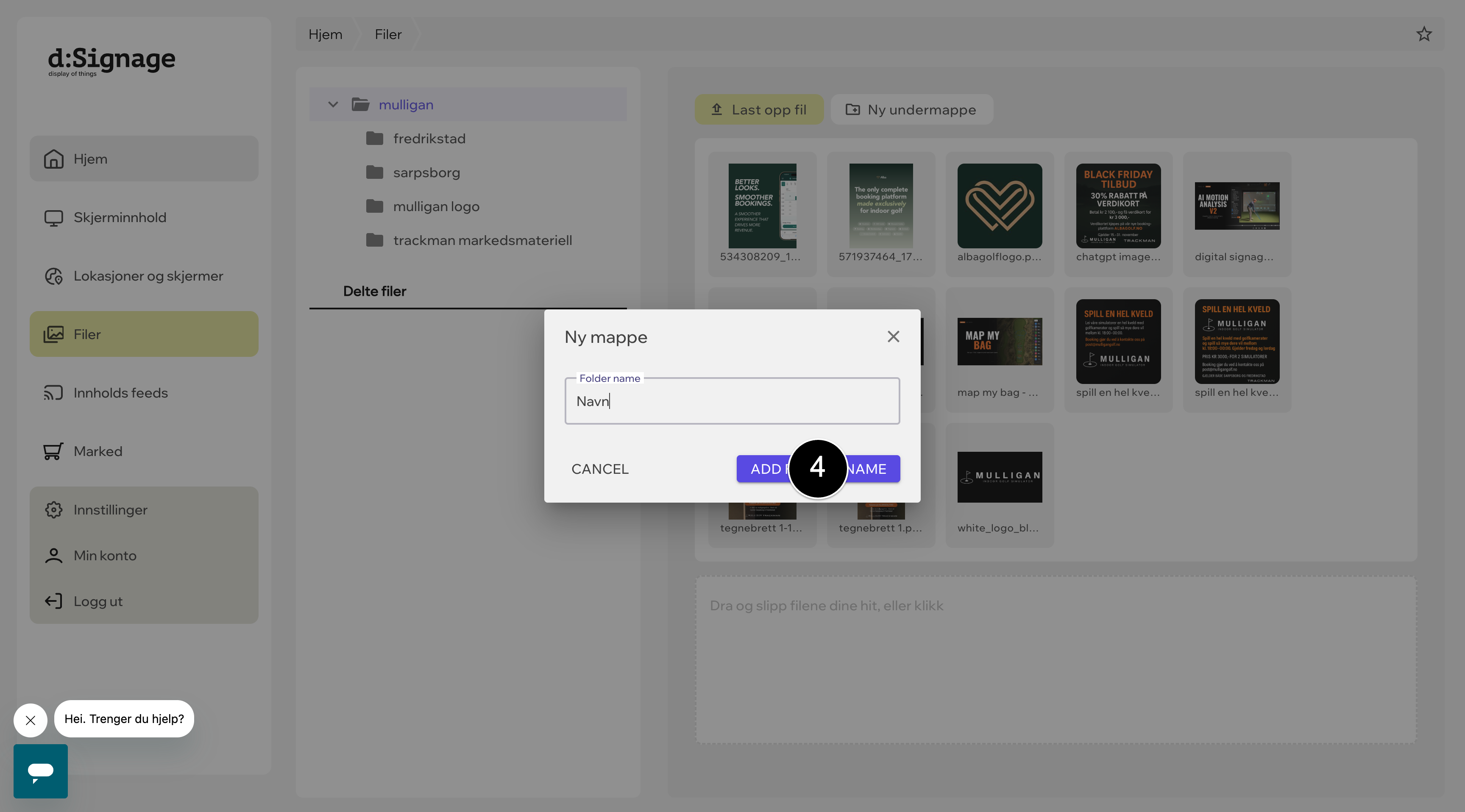Click the open mulligan folder icon
The width and height of the screenshot is (1465, 812).
point(361,105)
